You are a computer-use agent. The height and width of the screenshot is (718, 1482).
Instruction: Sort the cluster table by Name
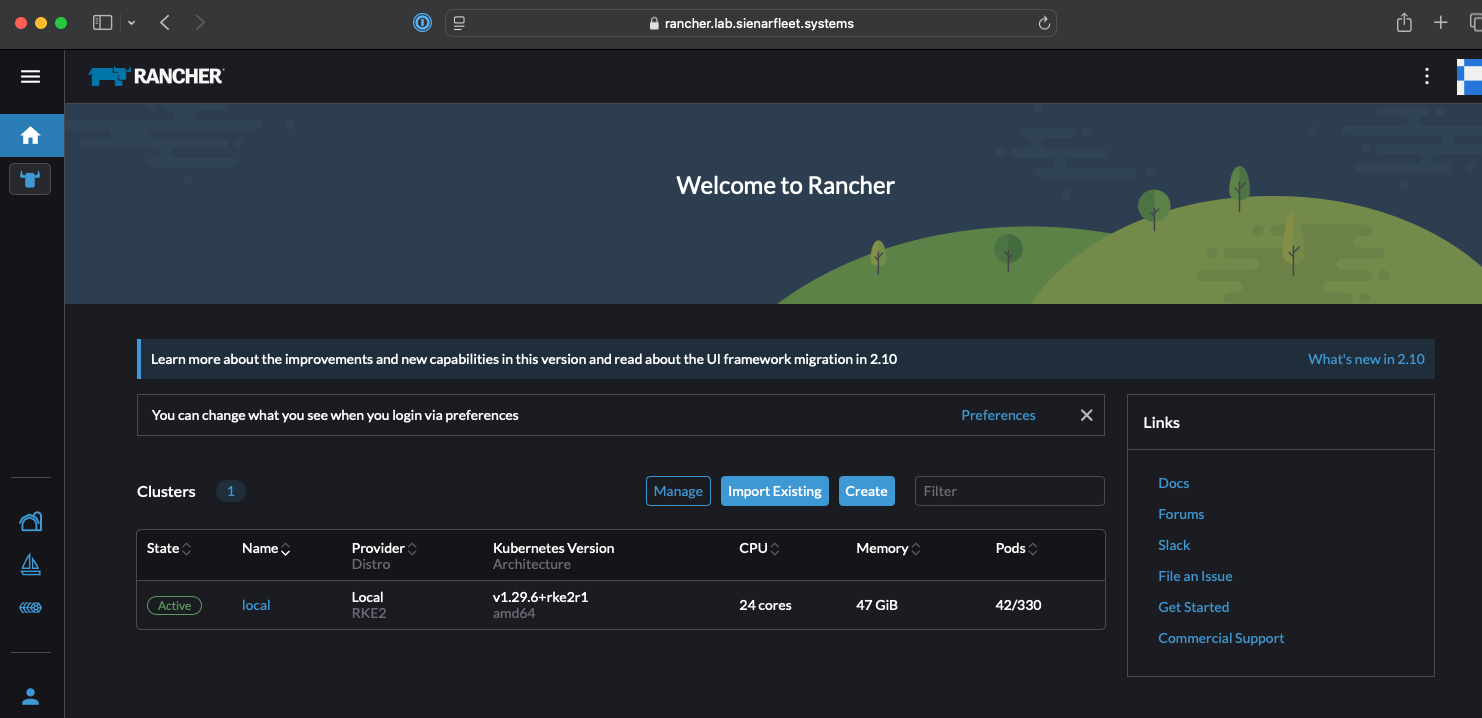click(x=265, y=548)
